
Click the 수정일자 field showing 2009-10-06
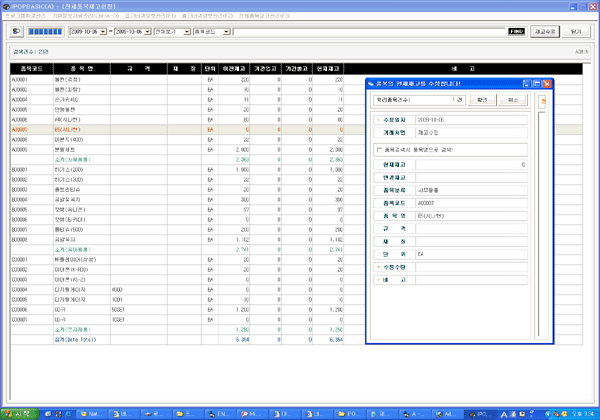click(471, 120)
